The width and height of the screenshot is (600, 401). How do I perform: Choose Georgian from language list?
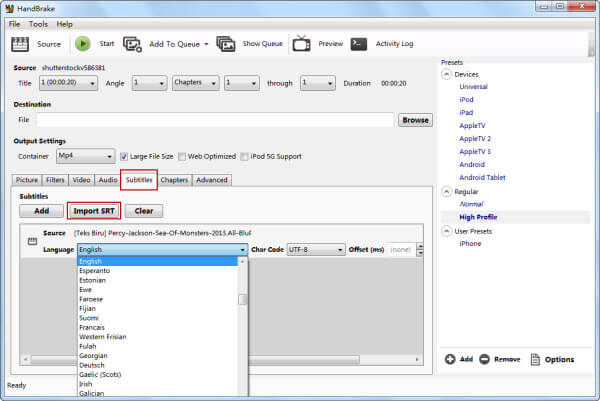tap(93, 355)
